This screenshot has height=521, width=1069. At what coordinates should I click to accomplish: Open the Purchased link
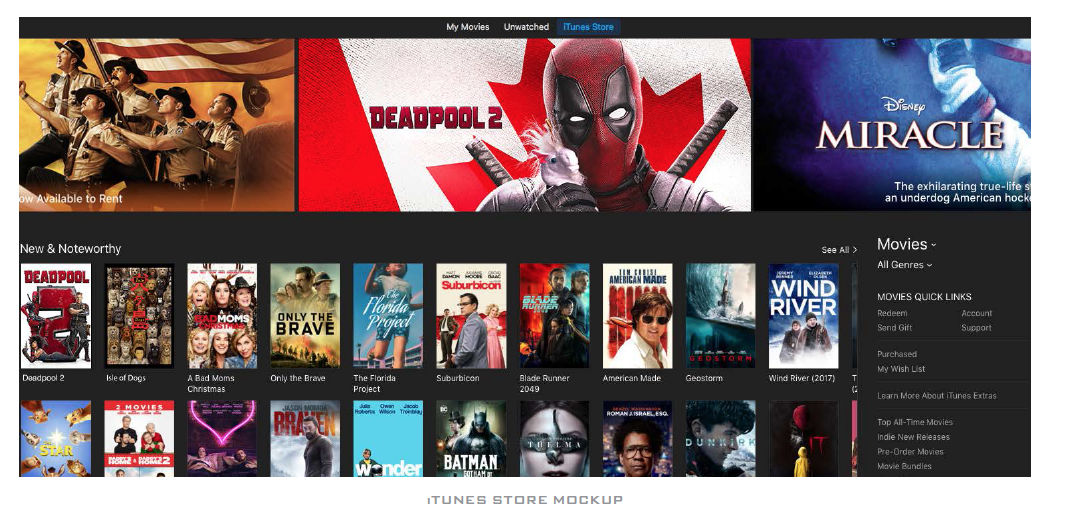tap(897, 354)
